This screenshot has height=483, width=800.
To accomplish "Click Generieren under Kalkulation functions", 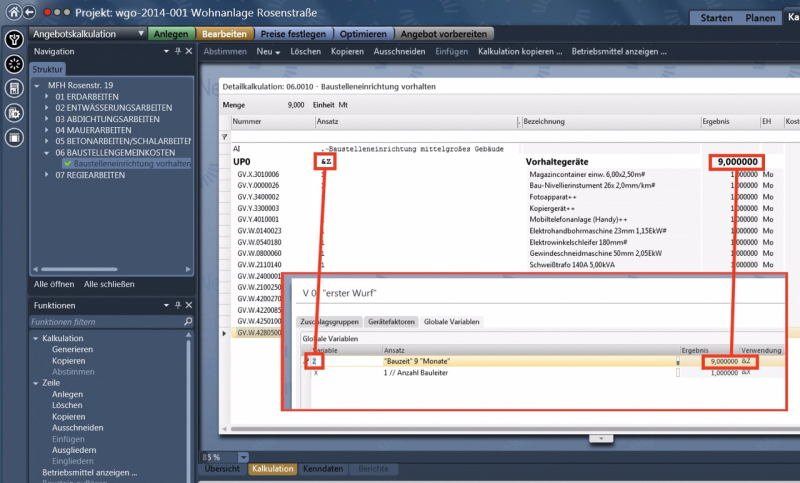I will pyautogui.click(x=72, y=349).
